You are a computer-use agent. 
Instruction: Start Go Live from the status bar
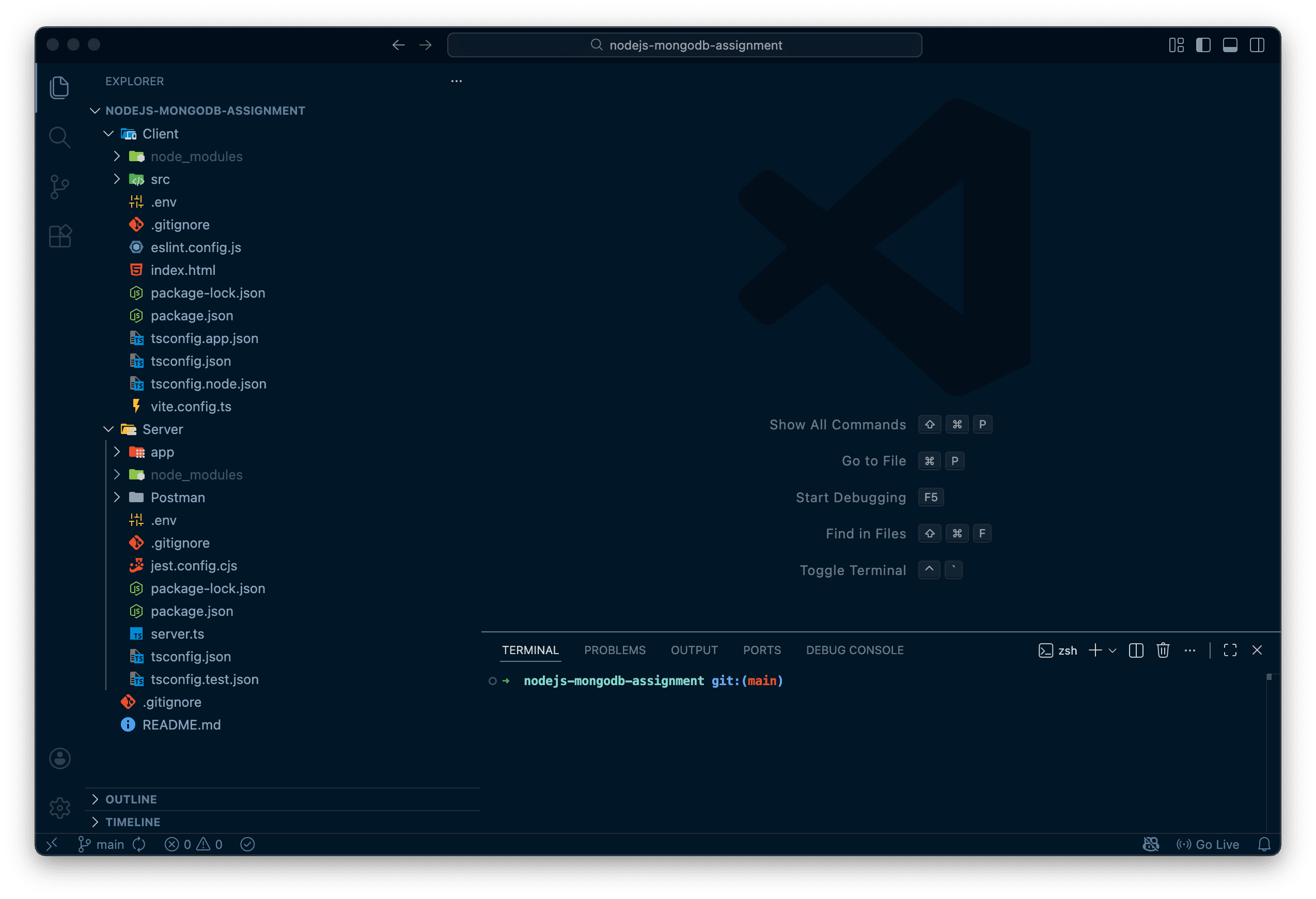tap(1208, 844)
